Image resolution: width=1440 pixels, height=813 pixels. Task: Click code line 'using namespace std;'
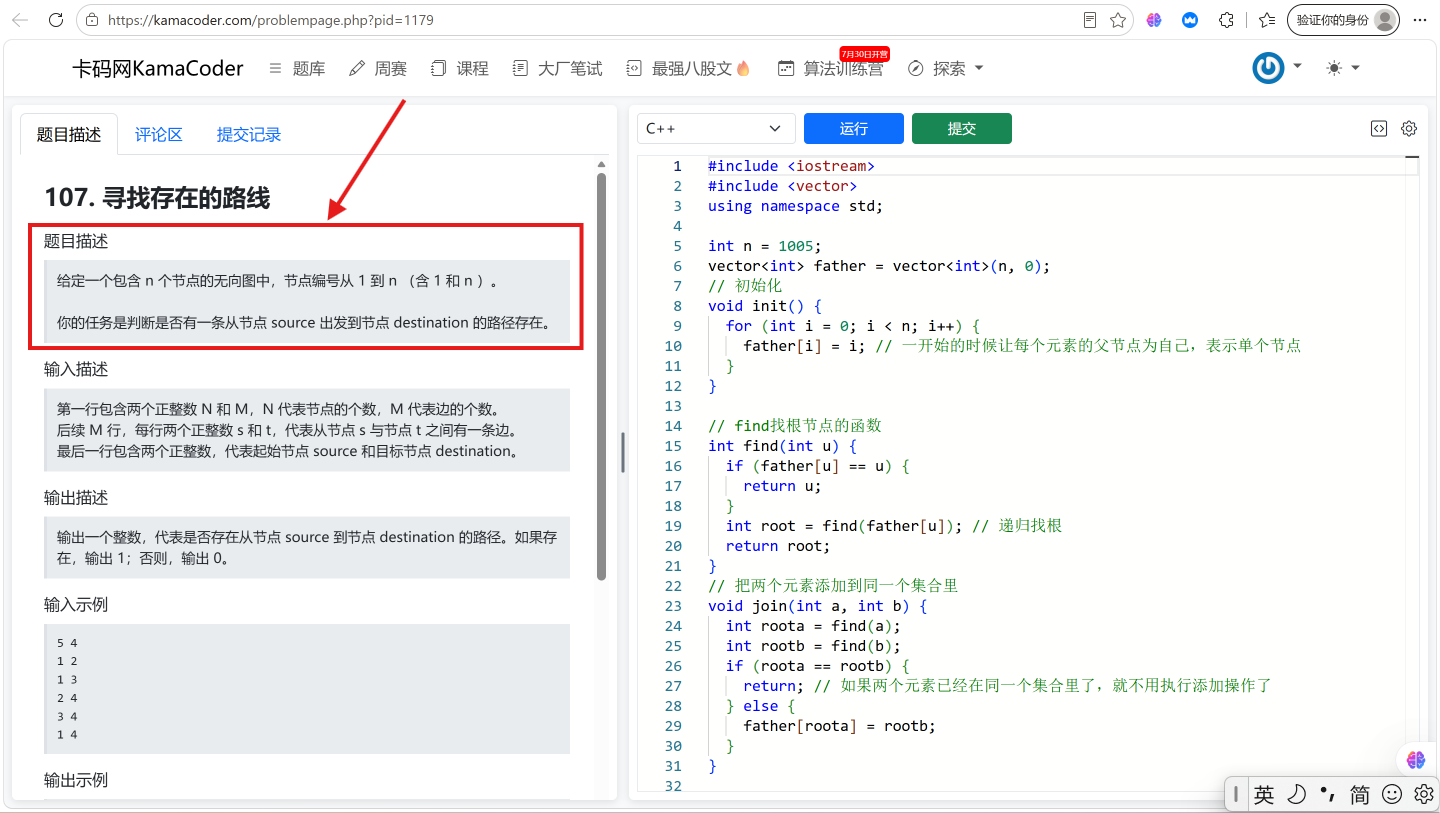pos(796,206)
